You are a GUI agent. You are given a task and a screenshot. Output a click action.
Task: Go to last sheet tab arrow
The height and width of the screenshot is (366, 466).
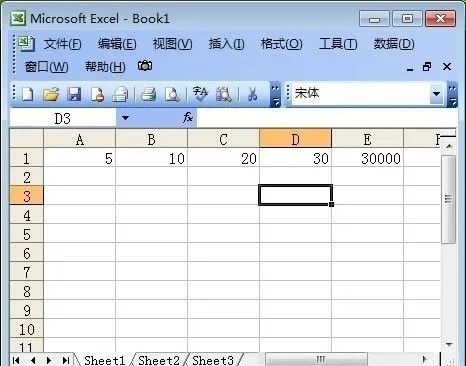pyautogui.click(x=66, y=360)
